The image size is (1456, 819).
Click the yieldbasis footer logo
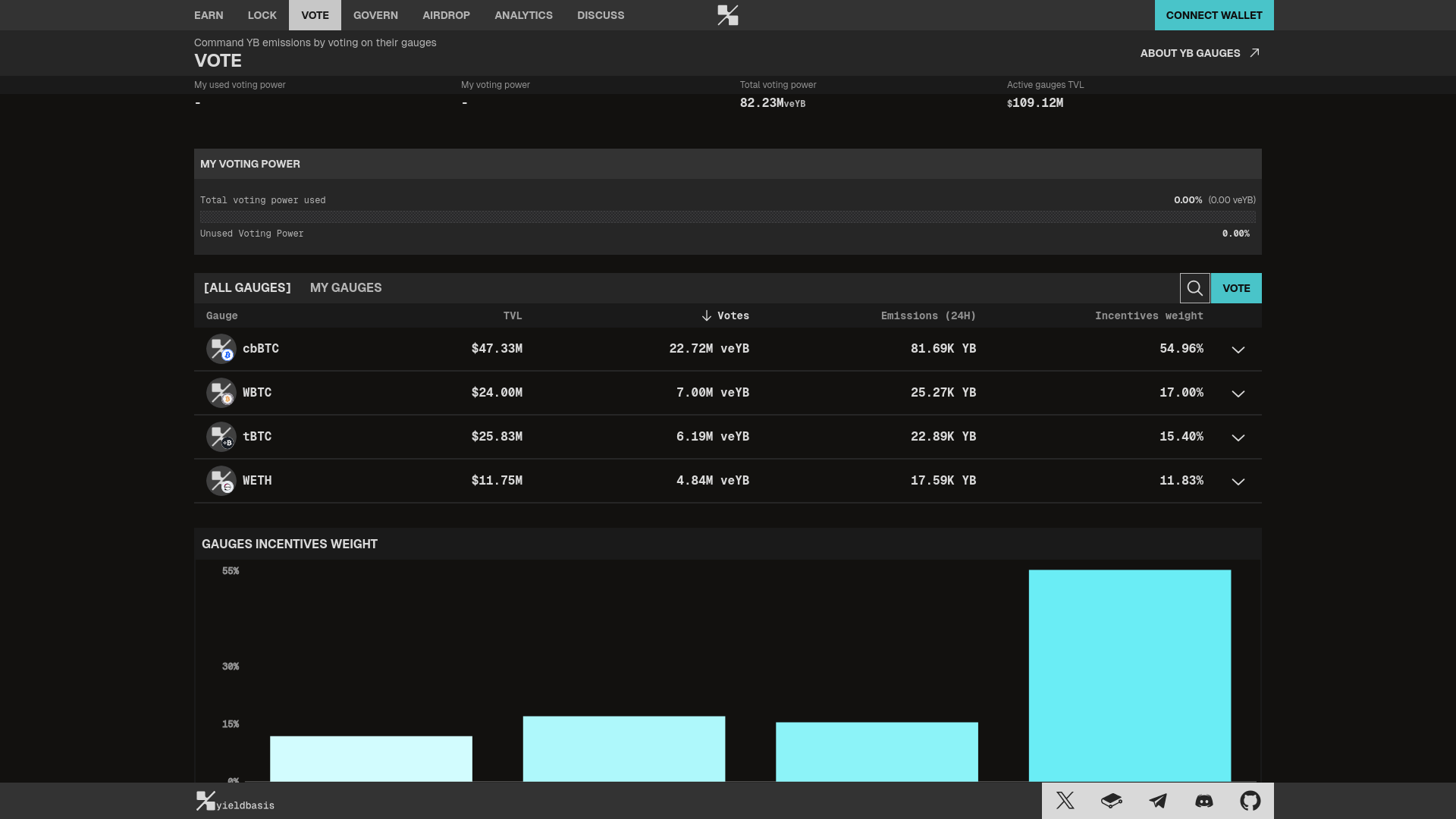(235, 802)
